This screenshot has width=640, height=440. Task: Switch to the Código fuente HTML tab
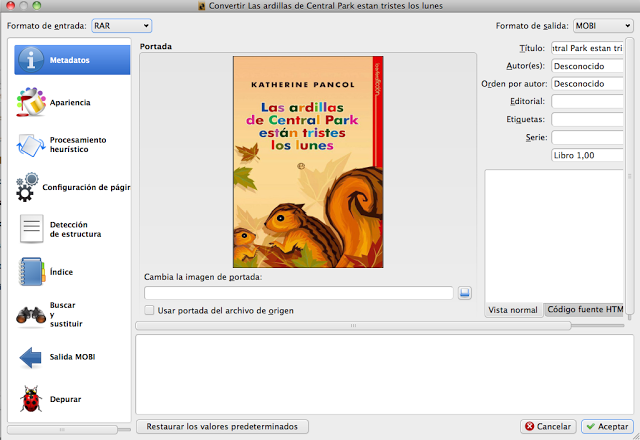click(x=584, y=309)
